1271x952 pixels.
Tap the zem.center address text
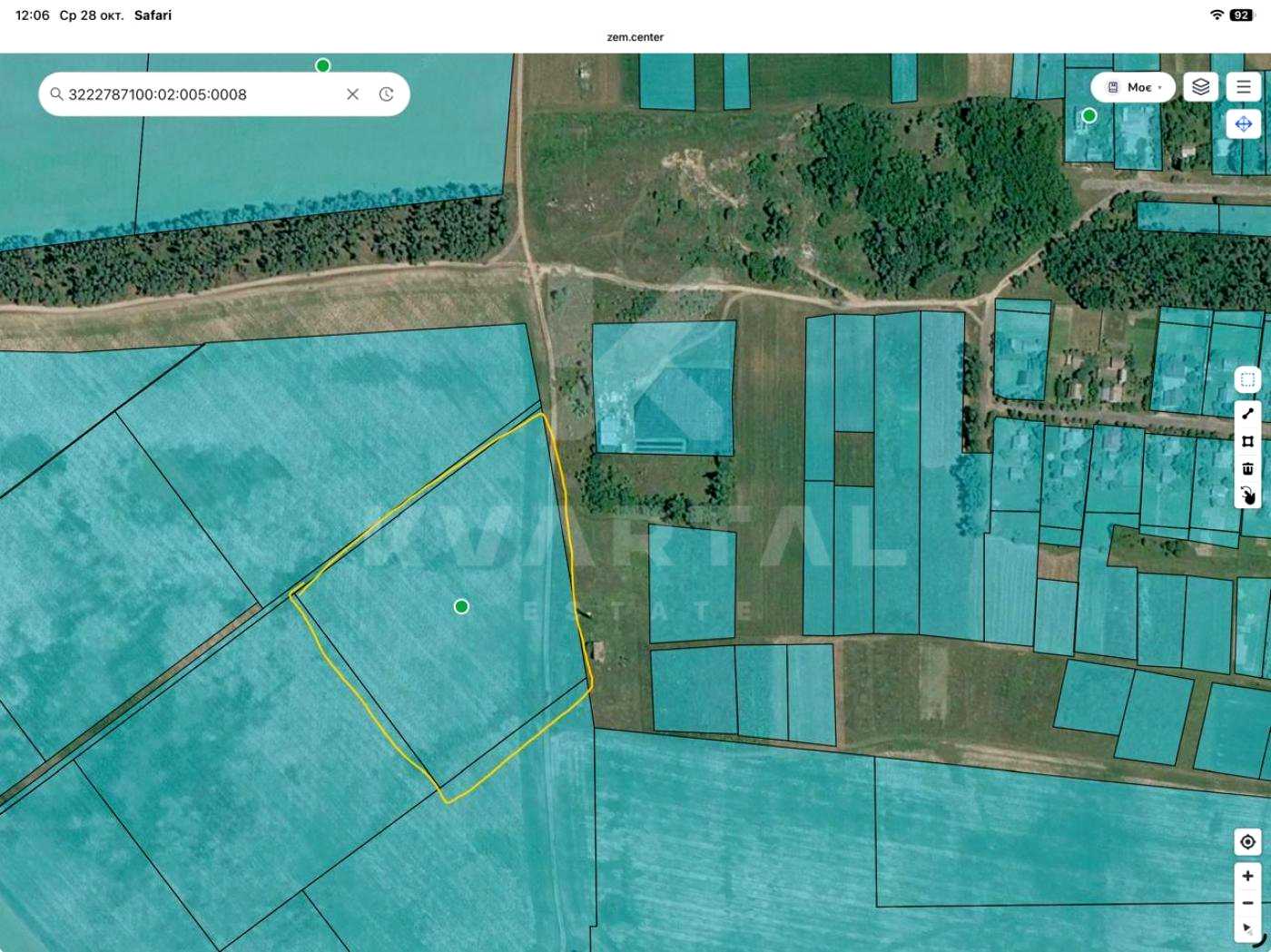635,37
